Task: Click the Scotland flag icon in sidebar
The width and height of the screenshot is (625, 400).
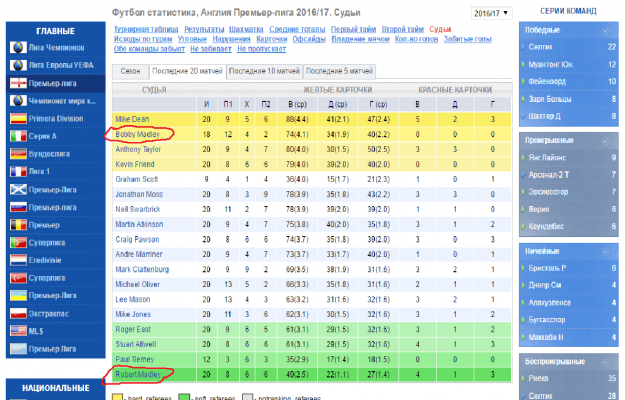Action: click(18, 190)
